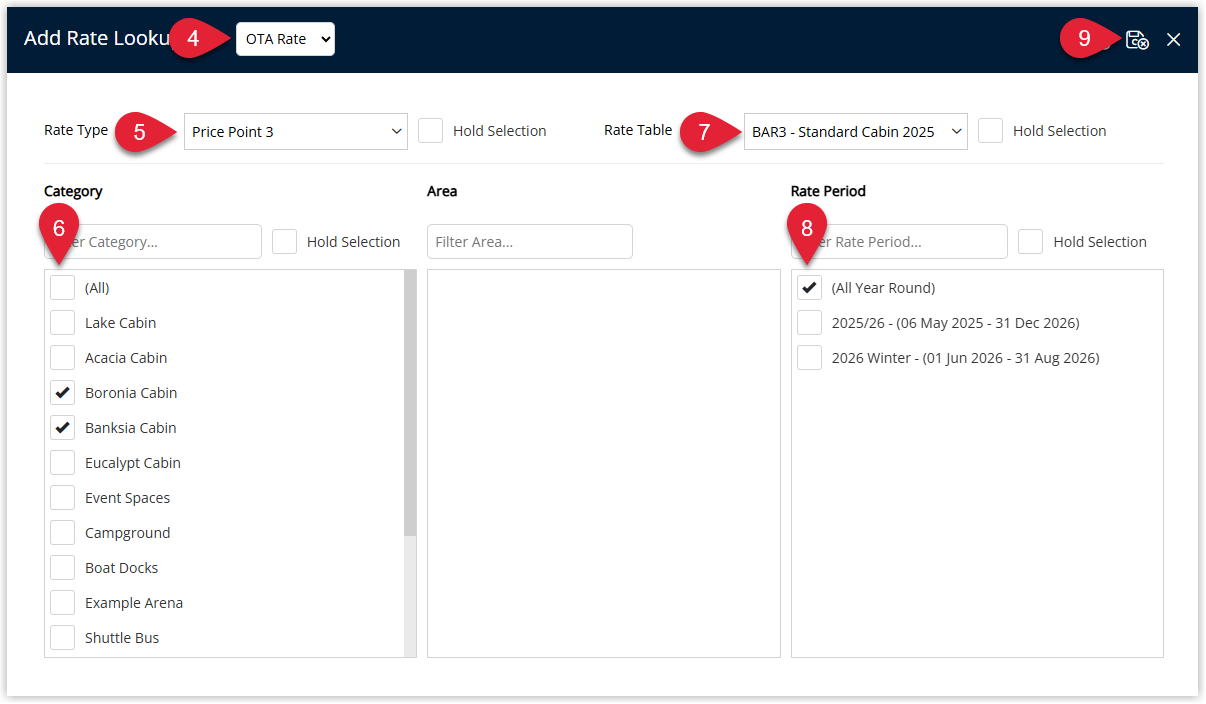Enable Hold Selection for Rate Type
Image resolution: width=1206 pixels, height=704 pixels.
pos(431,131)
